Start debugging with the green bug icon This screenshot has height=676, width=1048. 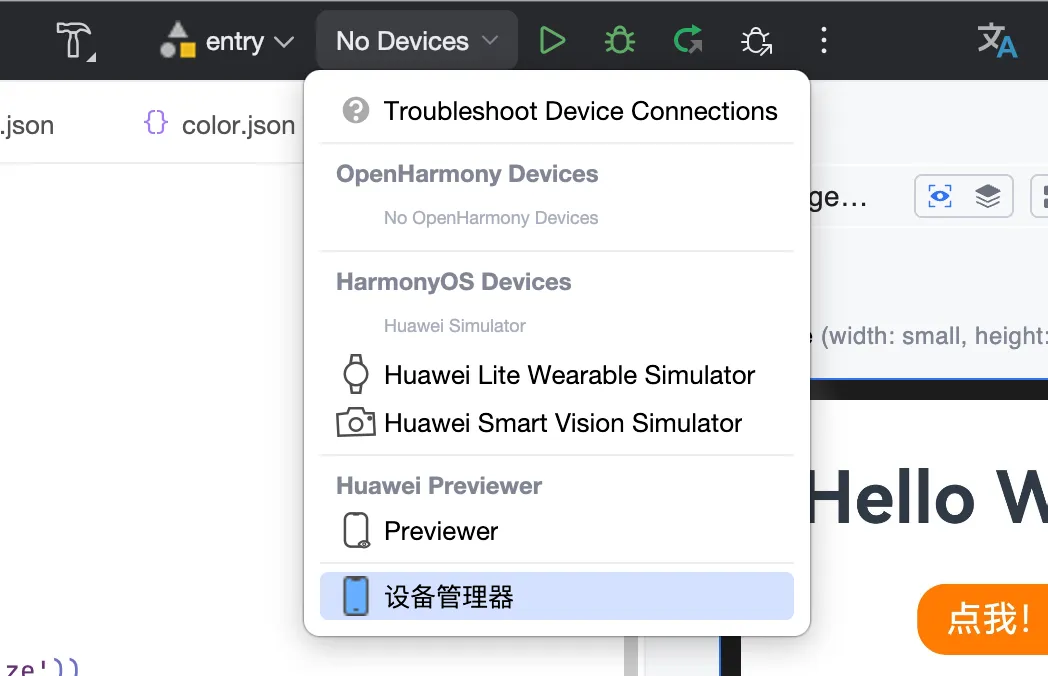pyautogui.click(x=620, y=41)
